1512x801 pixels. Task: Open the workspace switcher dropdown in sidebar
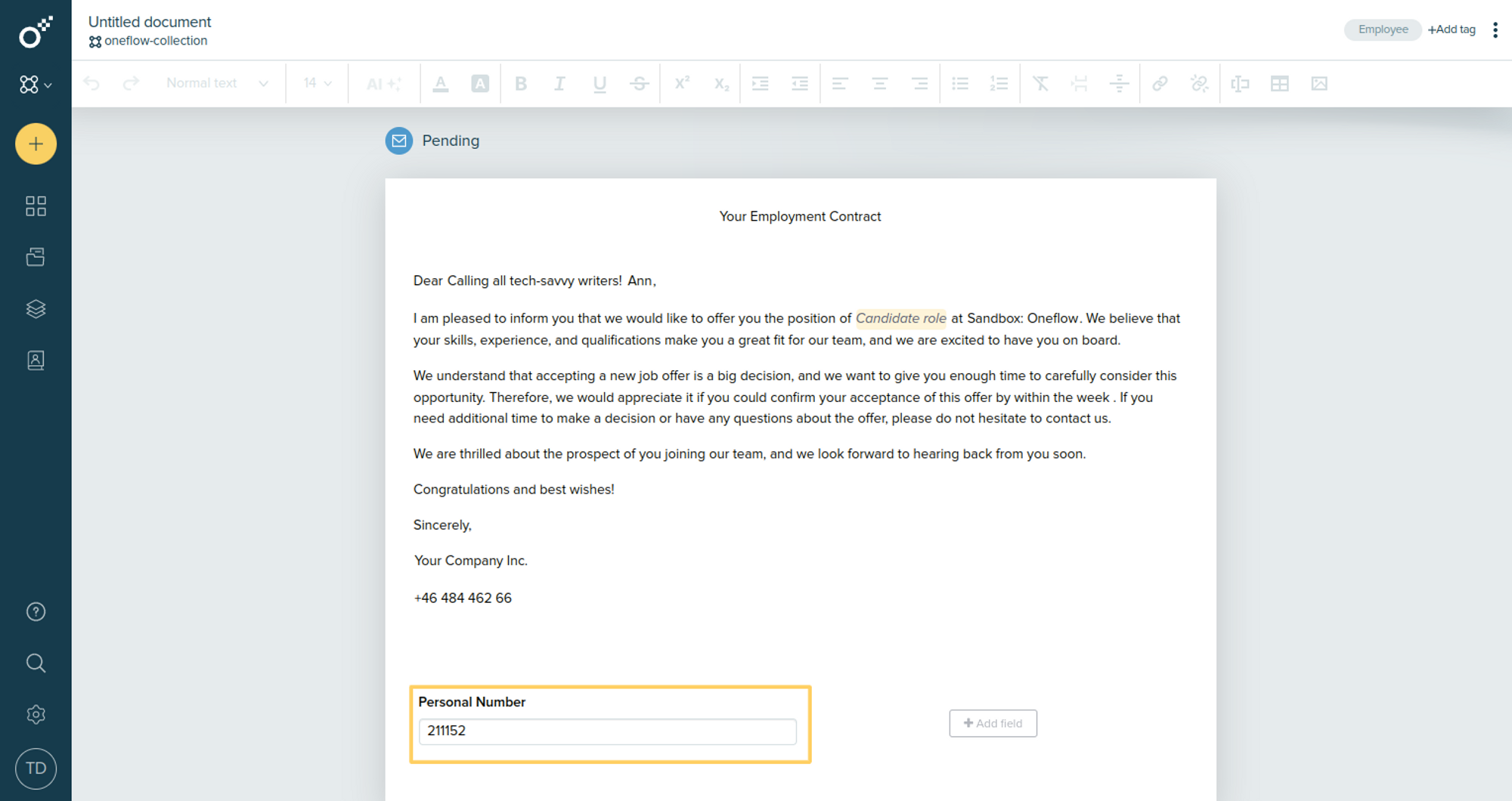(36, 85)
